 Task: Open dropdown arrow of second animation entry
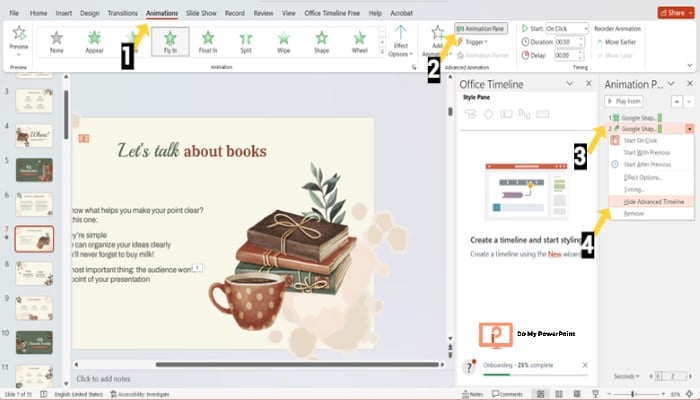(x=690, y=129)
